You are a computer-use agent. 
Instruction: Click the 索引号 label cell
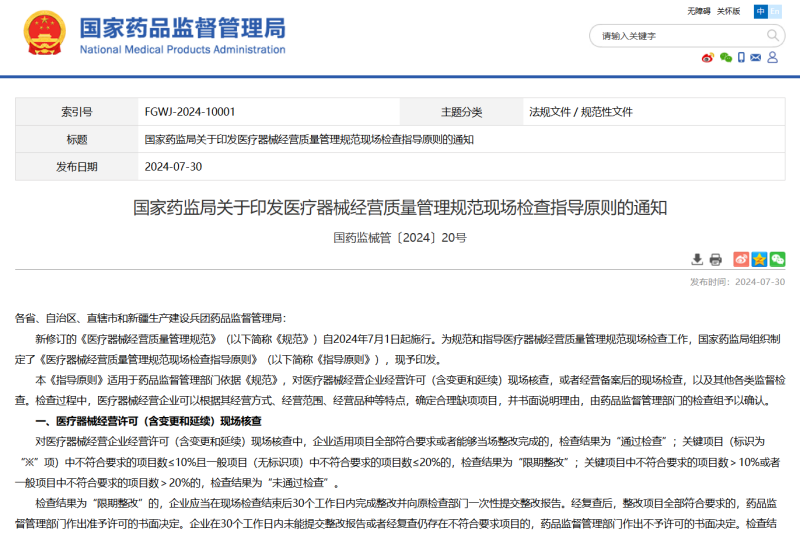[77, 112]
